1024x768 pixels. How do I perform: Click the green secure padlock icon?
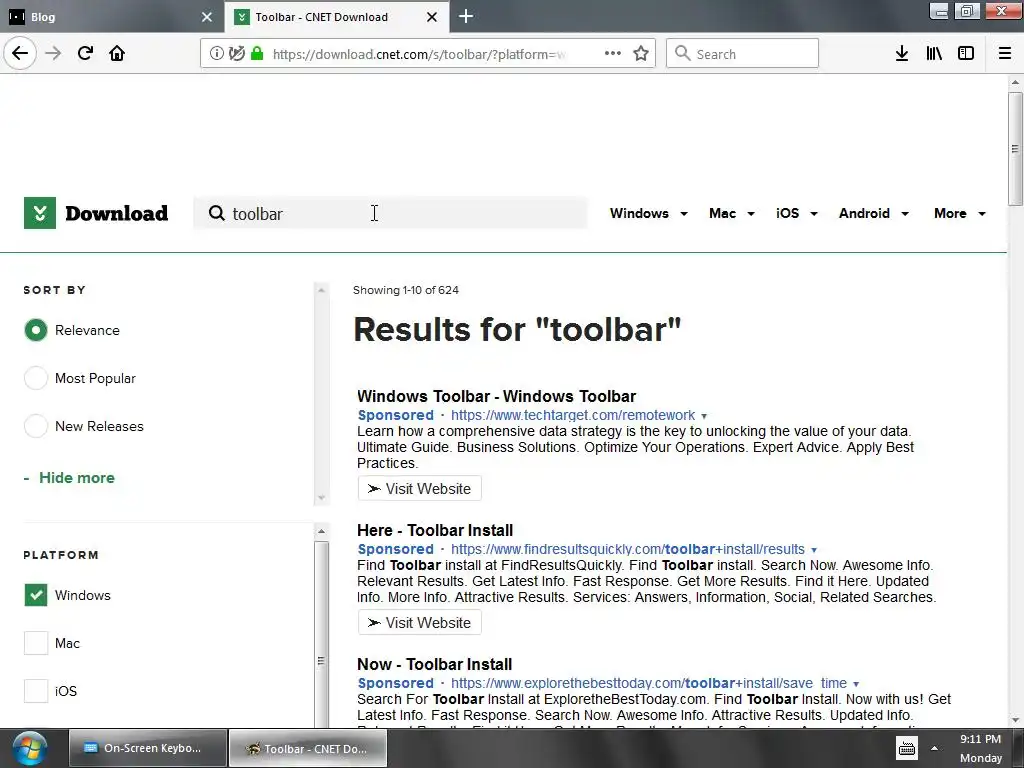click(x=257, y=54)
